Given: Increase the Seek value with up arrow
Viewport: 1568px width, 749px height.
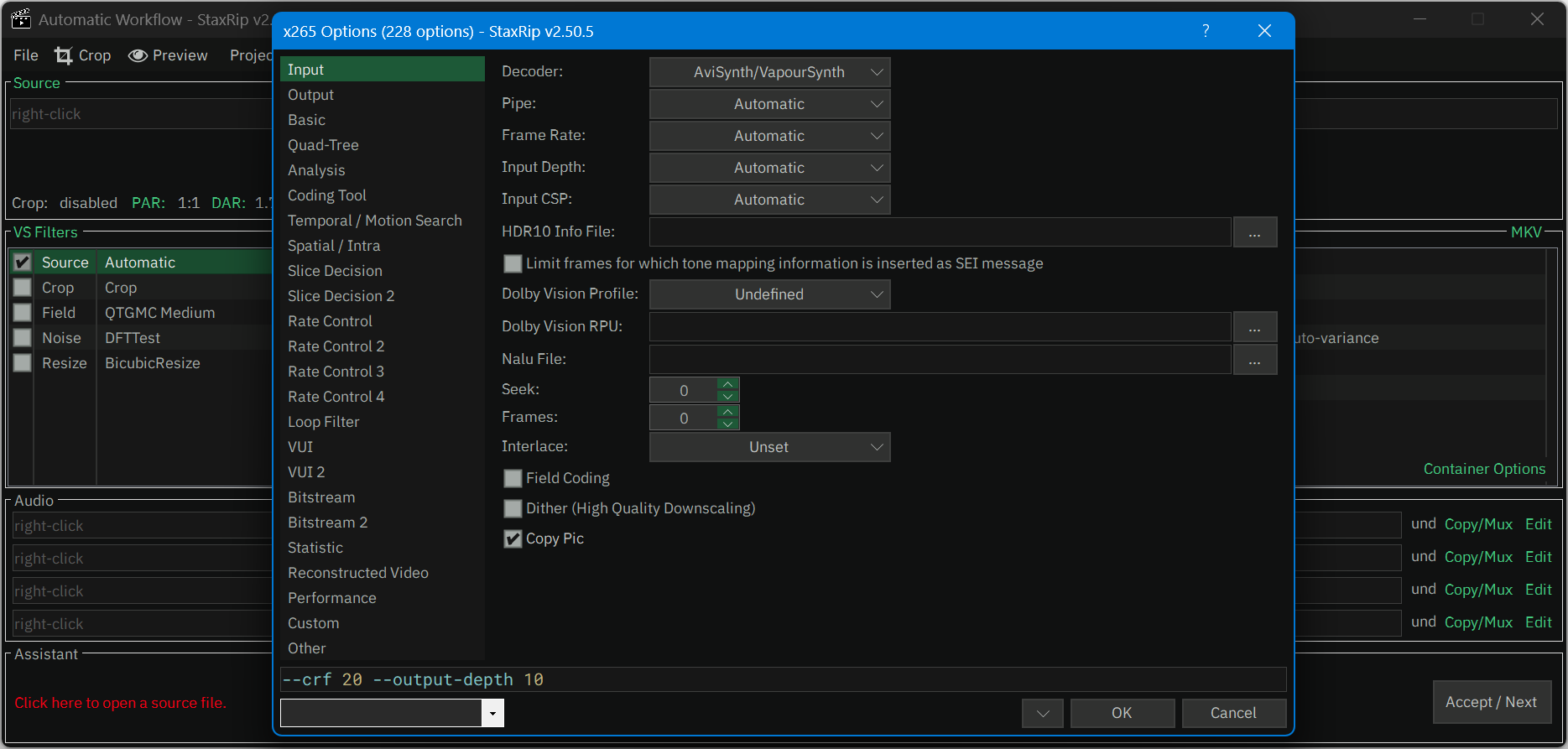Looking at the screenshot, I should (x=728, y=384).
